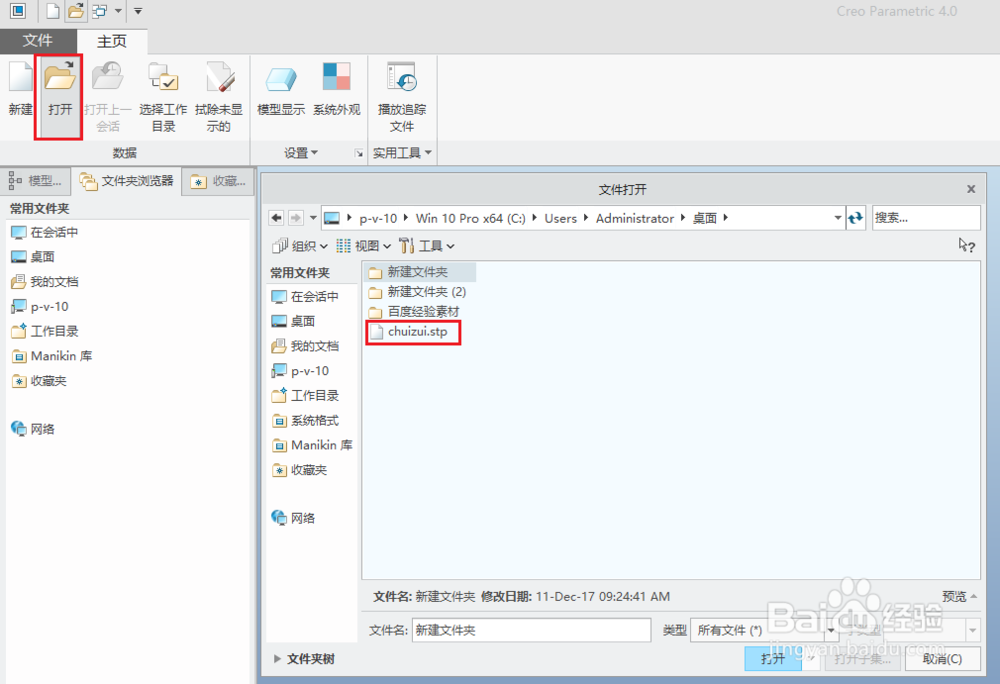Select 网络 in left folder browser panel
This screenshot has width=1000, height=684.
33,429
